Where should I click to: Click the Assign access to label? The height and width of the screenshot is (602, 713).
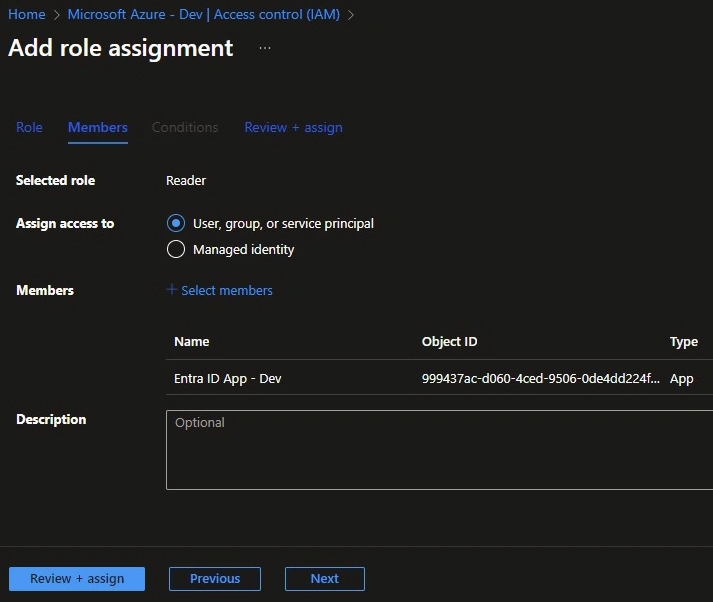65,223
